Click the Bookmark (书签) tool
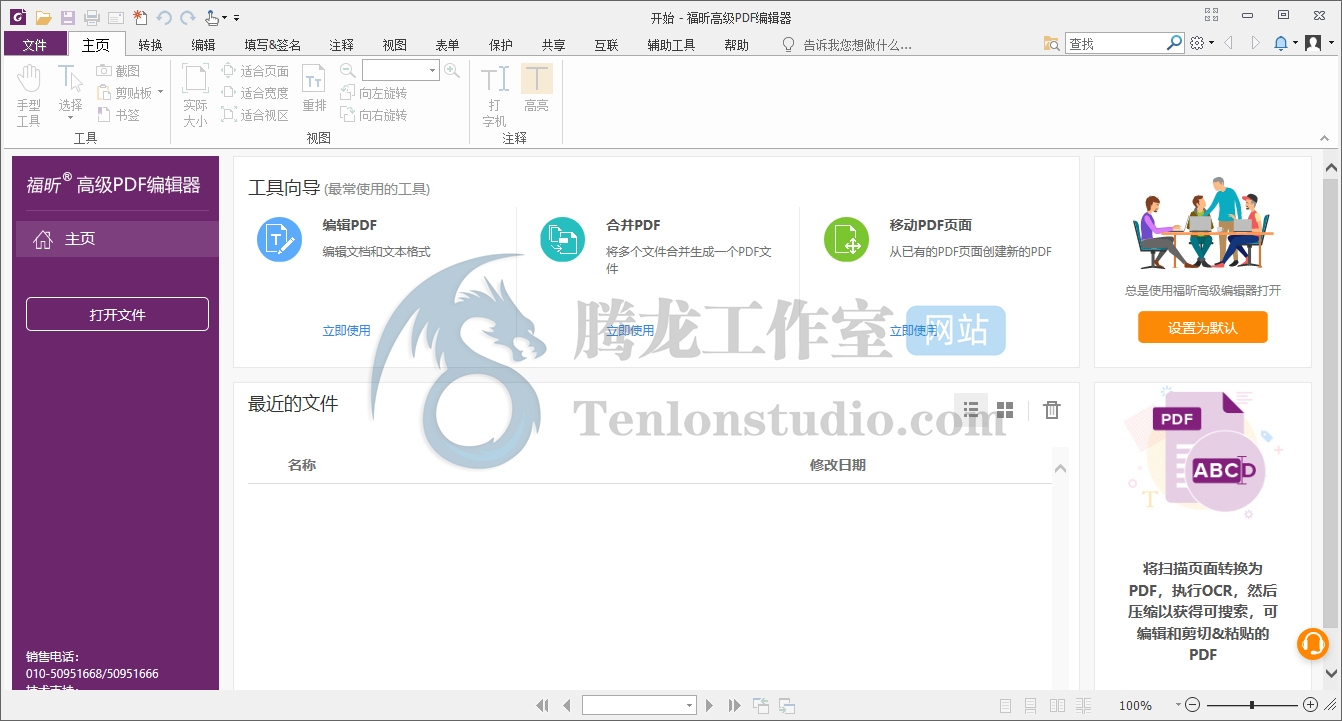The width and height of the screenshot is (1342, 721). [118, 115]
